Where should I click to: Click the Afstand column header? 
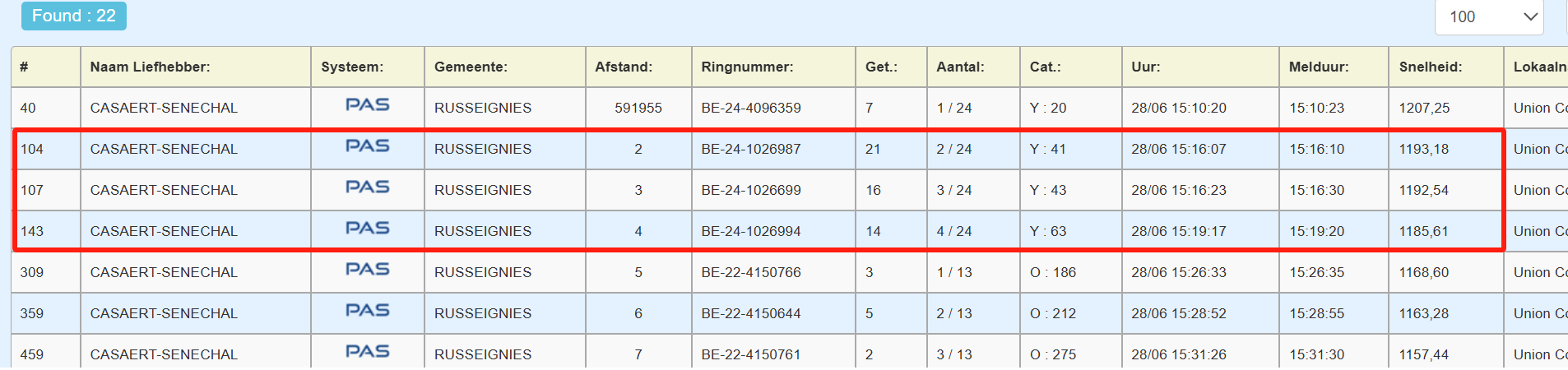[x=623, y=67]
